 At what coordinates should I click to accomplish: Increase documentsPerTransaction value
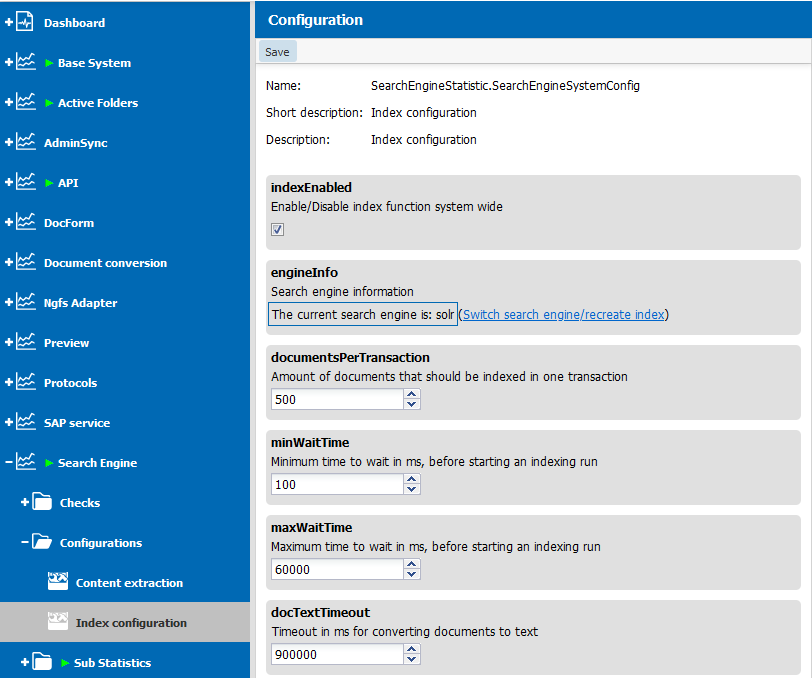click(412, 395)
